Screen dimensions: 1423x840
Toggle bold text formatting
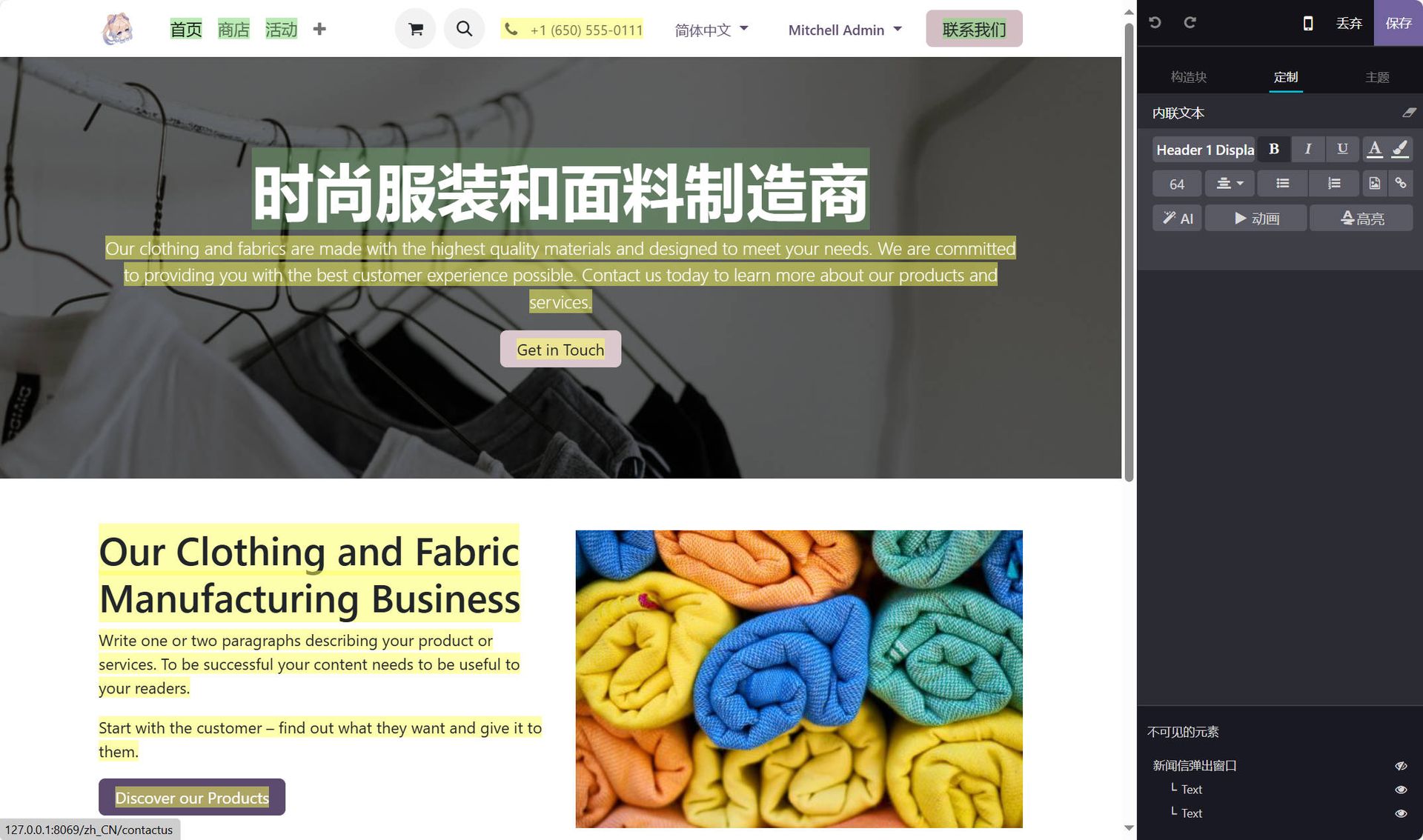point(1274,149)
